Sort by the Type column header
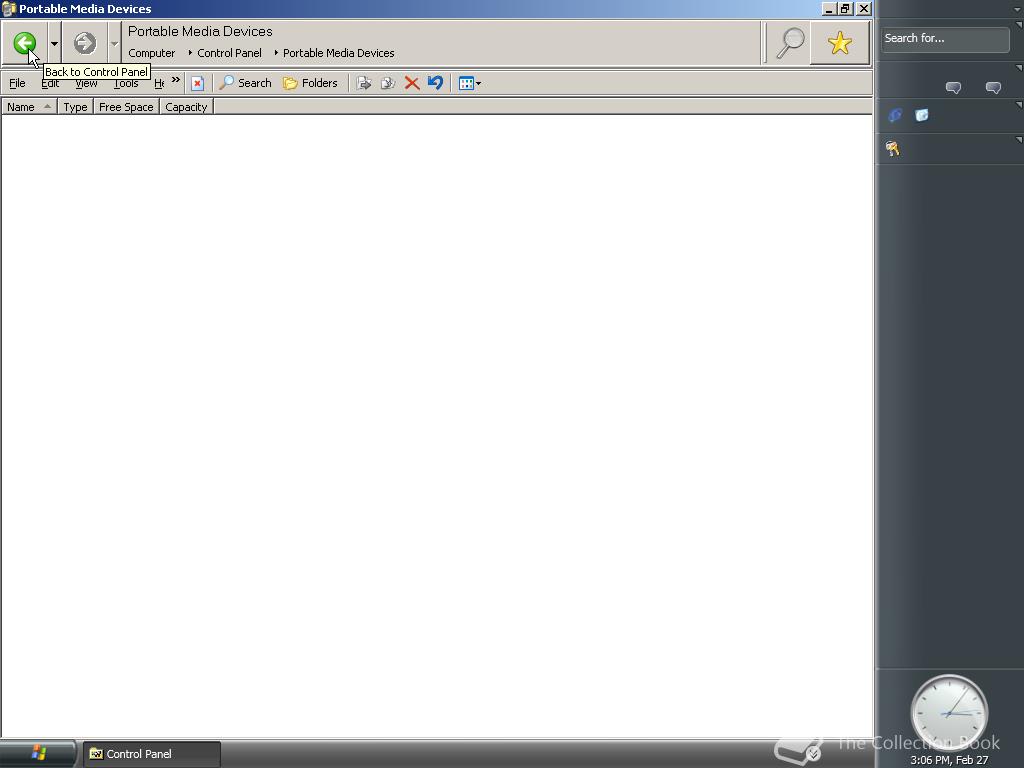The height and width of the screenshot is (768, 1024). click(x=75, y=107)
